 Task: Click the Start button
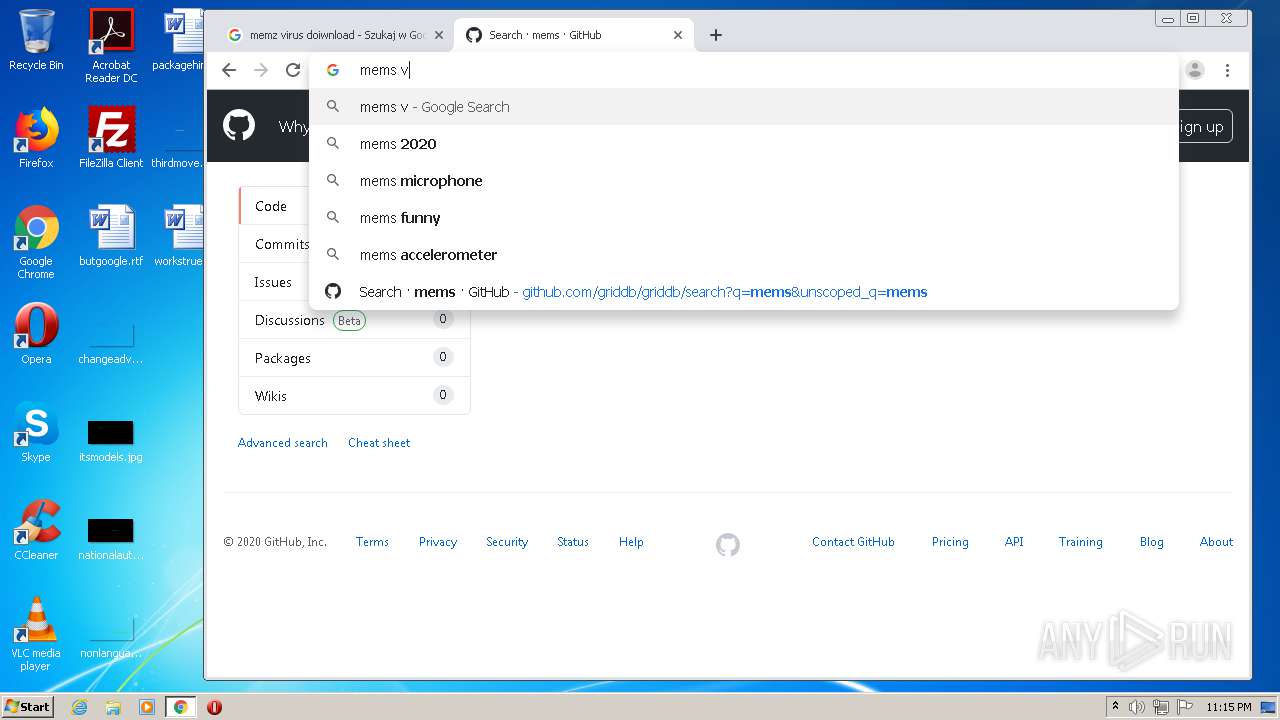27,706
